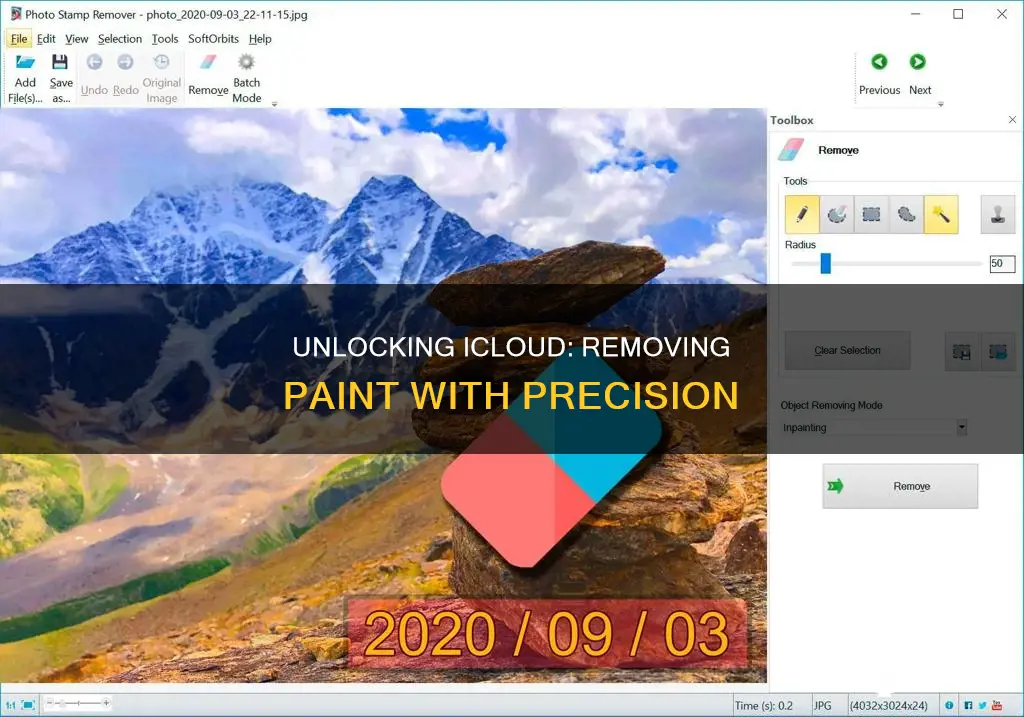Open the YouTube link icon
The width and height of the screenshot is (1024, 717).
click(x=997, y=705)
